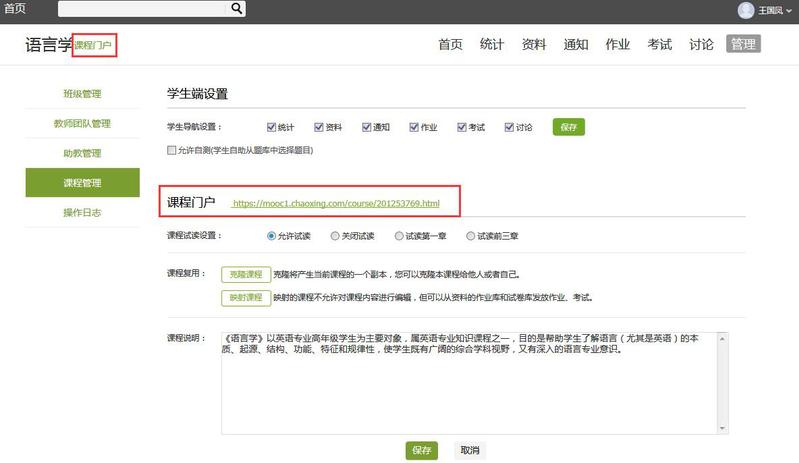Viewport: 799px width, 463px height.
Task: Select 助教管理 in the sidebar
Action: click(x=83, y=153)
